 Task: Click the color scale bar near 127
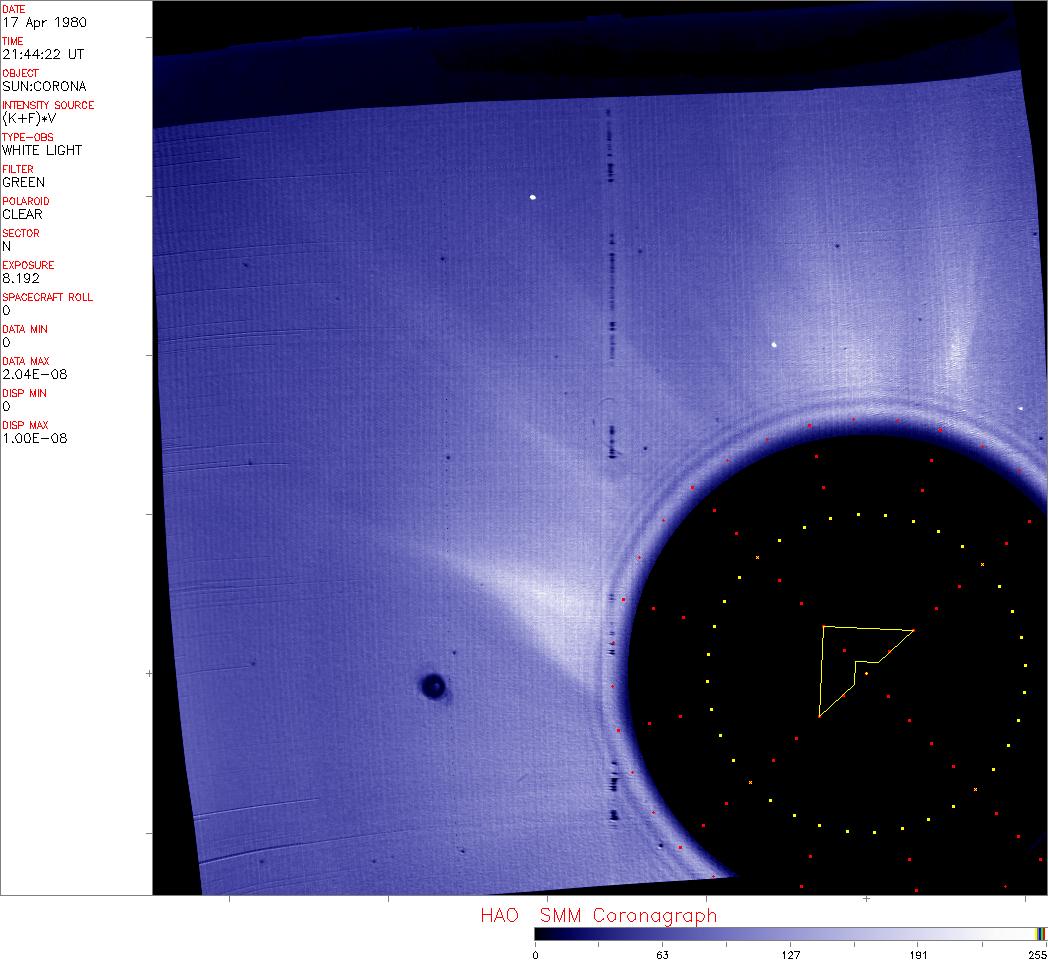pos(790,934)
